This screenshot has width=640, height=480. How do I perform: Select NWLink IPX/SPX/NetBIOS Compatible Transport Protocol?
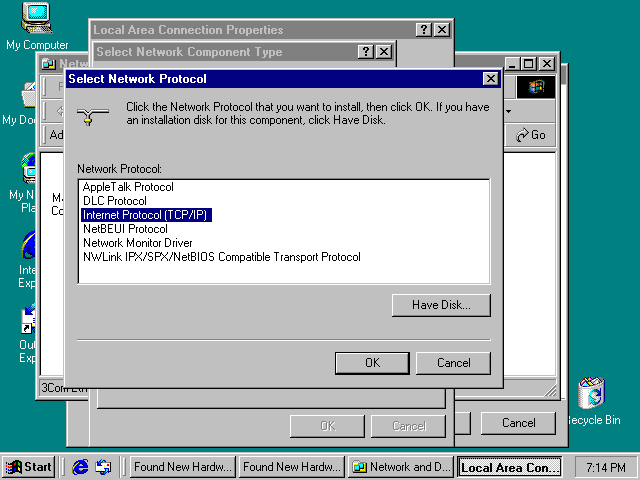pos(222,257)
